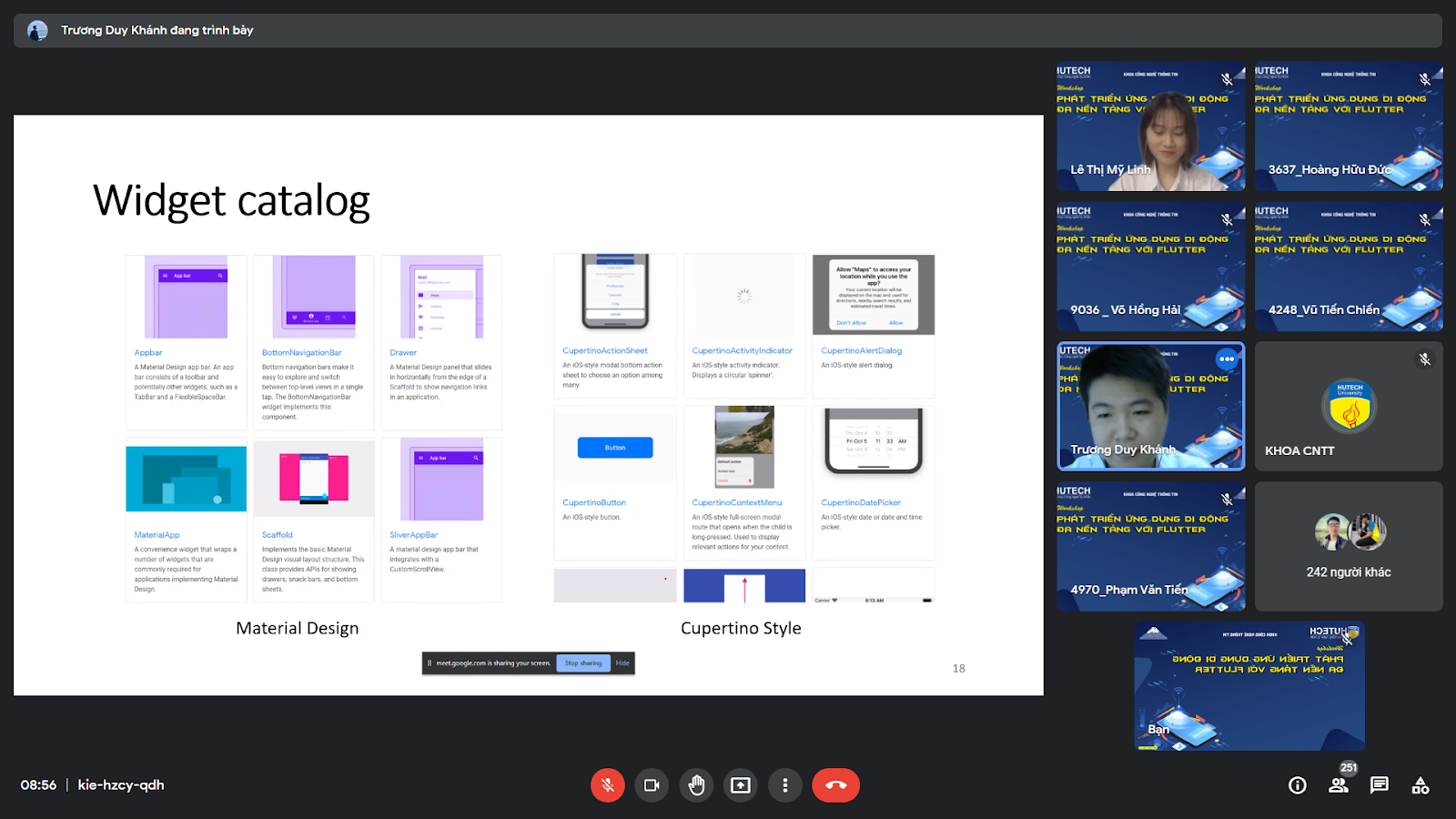The image size is (1456, 819).
Task: Click the MaterialApp link in slide
Action: tap(157, 535)
